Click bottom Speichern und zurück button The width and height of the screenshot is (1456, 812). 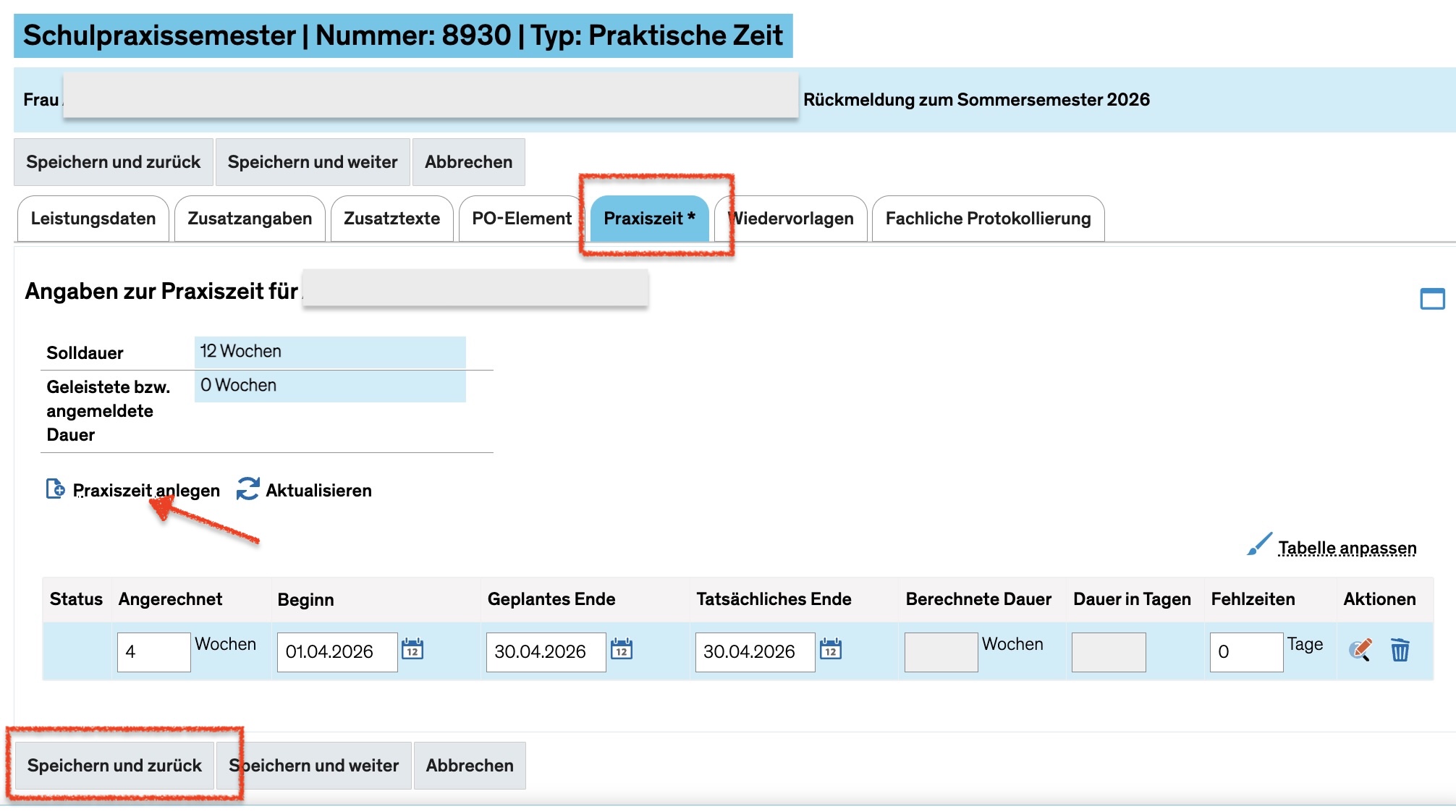[114, 766]
